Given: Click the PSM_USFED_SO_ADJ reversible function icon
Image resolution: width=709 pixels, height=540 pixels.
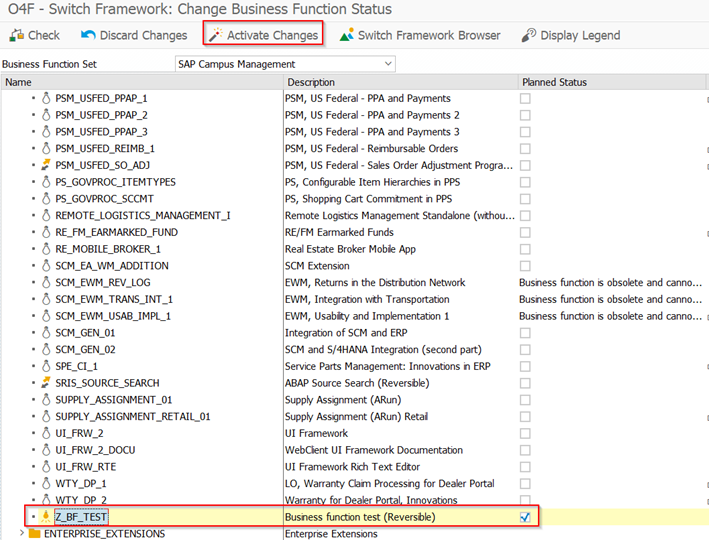Looking at the screenshot, I should (x=45, y=165).
